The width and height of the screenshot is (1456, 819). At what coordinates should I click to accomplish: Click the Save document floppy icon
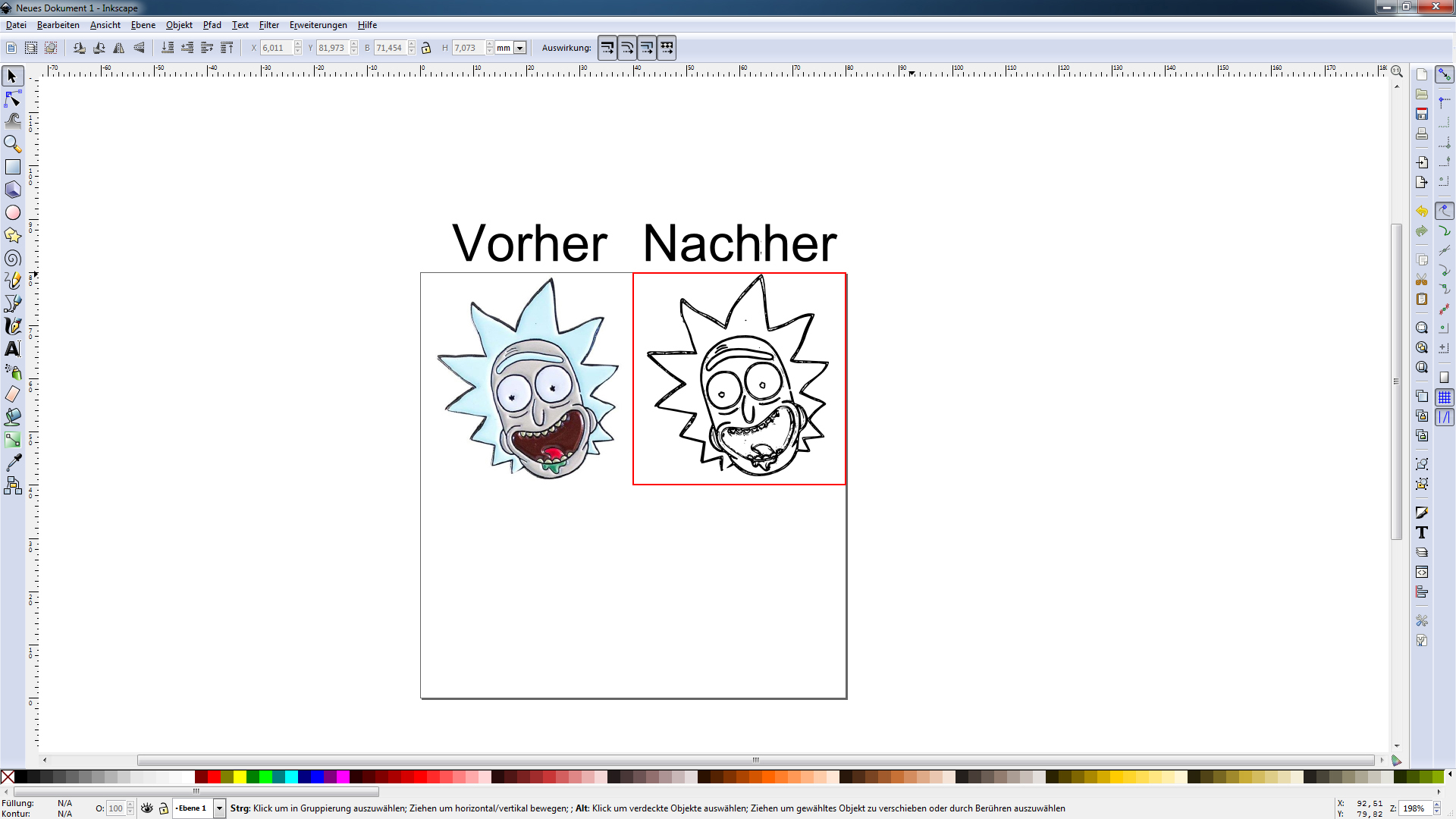(1422, 114)
